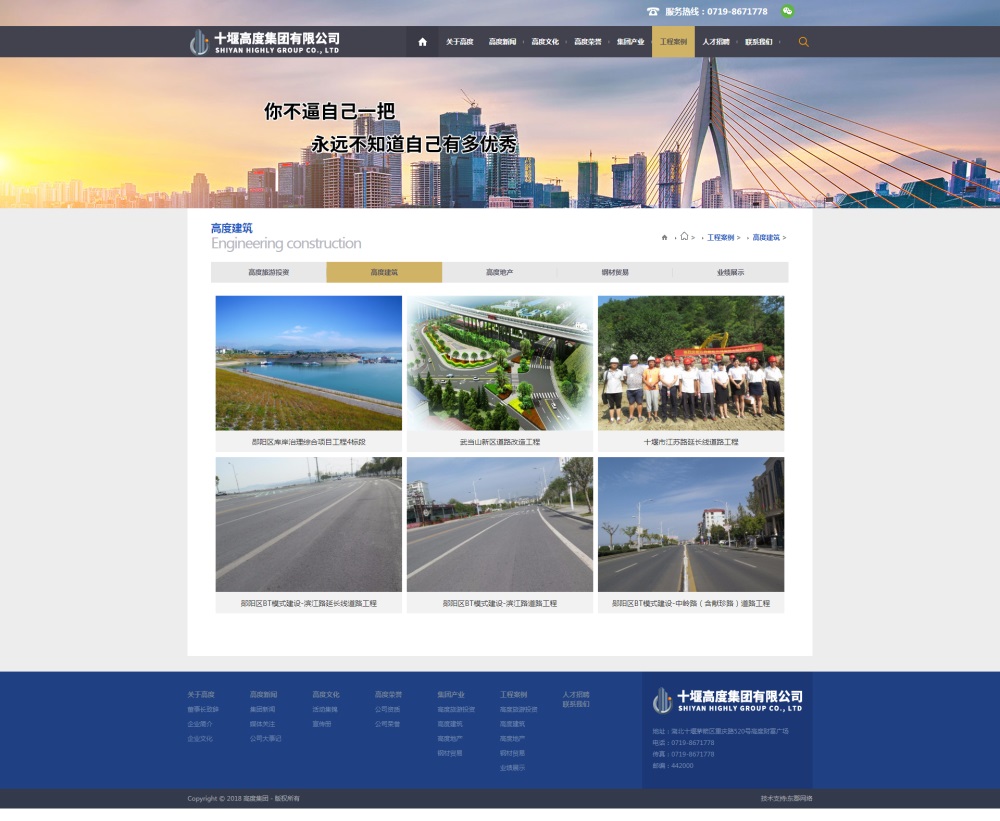Click 集团新闻 in the footer
The width and height of the screenshot is (1000, 821).
coord(262,709)
